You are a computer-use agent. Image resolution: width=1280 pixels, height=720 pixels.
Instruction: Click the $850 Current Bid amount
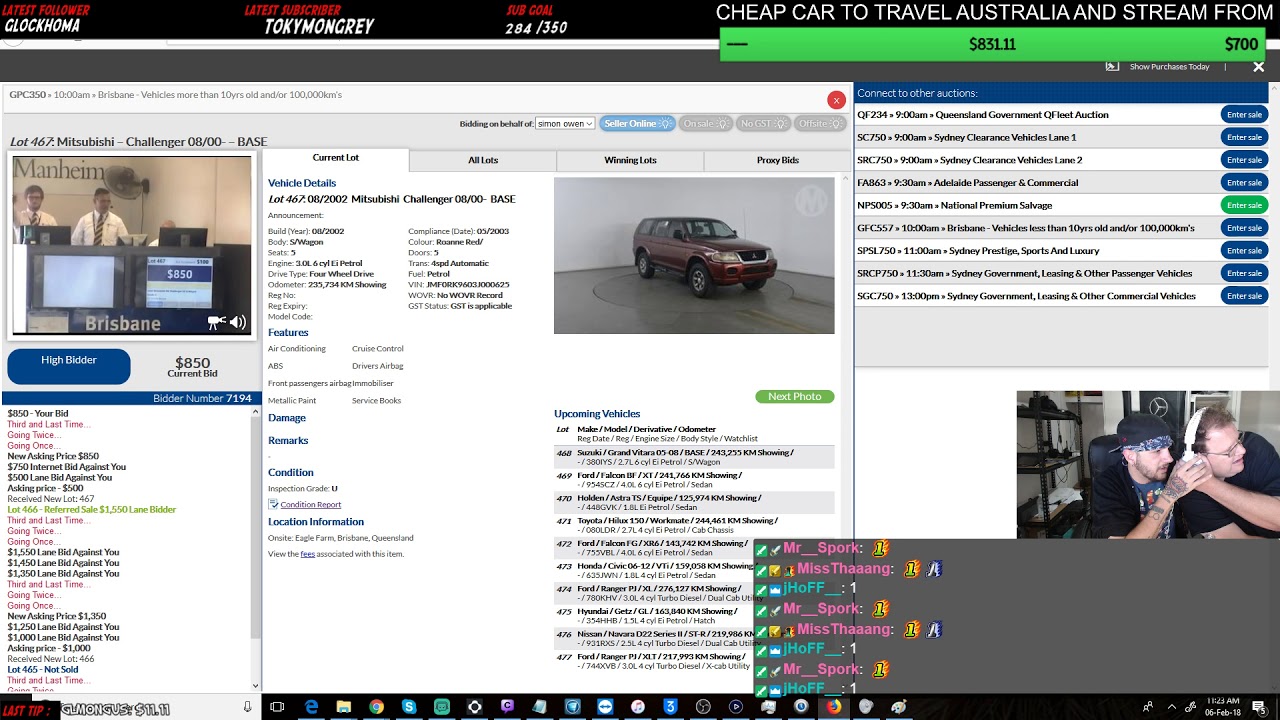pos(192,363)
